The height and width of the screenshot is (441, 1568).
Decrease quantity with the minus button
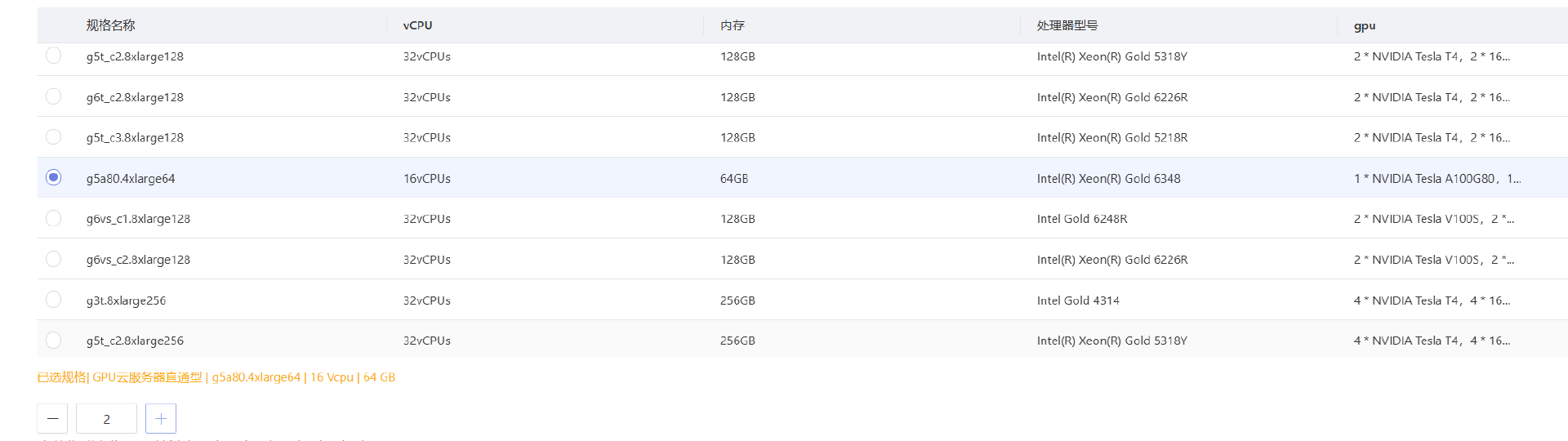pyautogui.click(x=52, y=419)
